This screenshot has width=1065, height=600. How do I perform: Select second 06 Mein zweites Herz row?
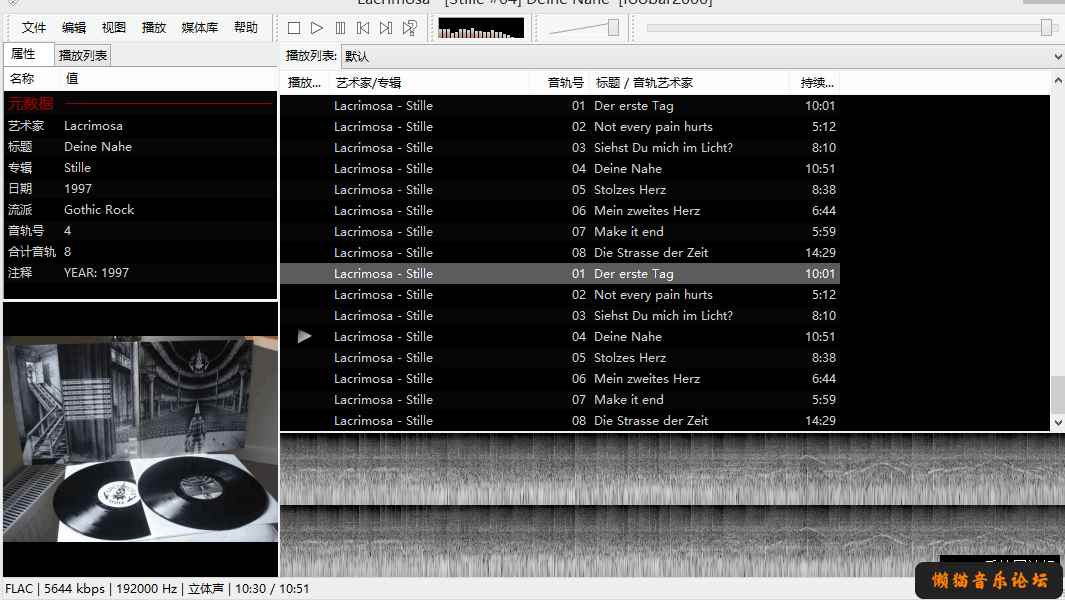coord(560,379)
